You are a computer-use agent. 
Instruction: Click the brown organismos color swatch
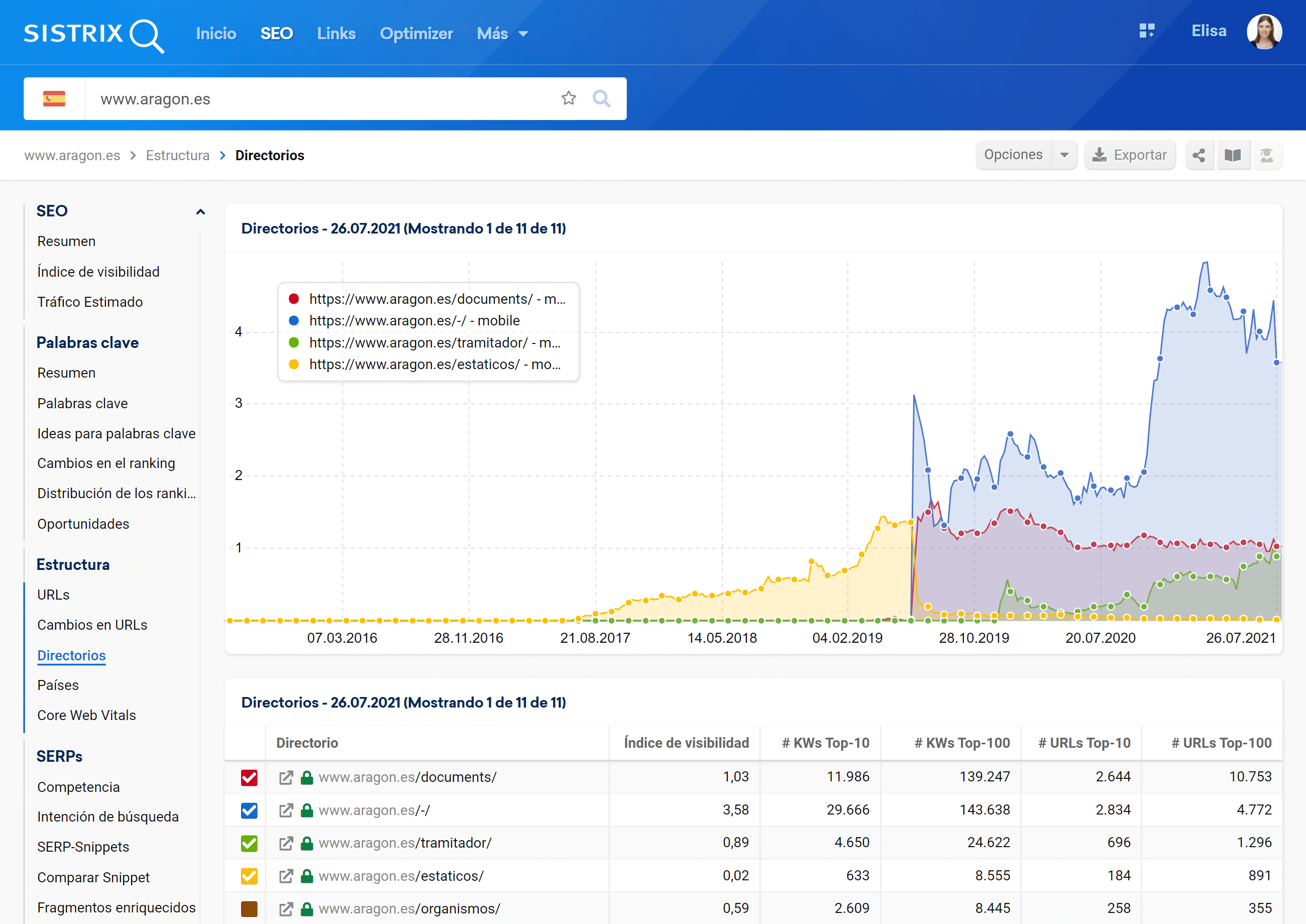point(249,908)
